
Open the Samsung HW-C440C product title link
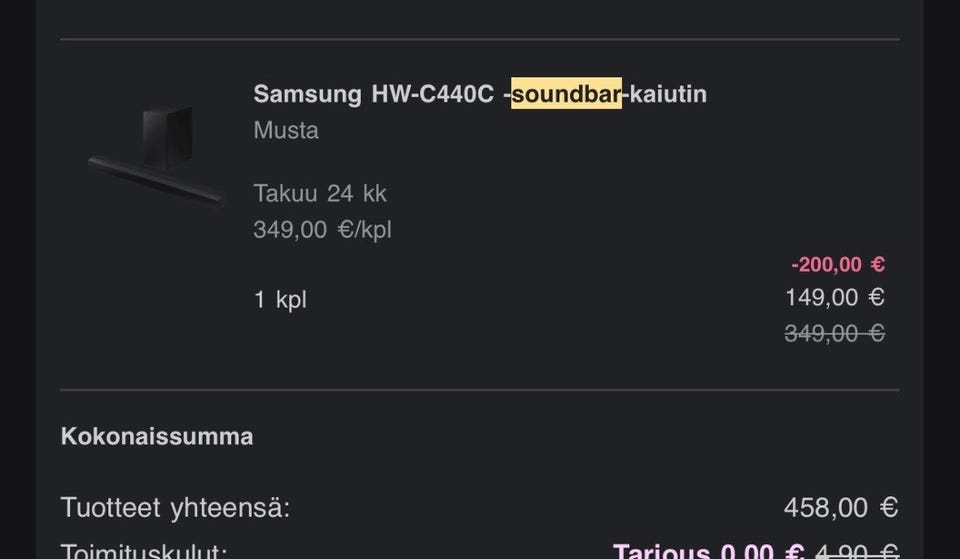(x=480, y=94)
